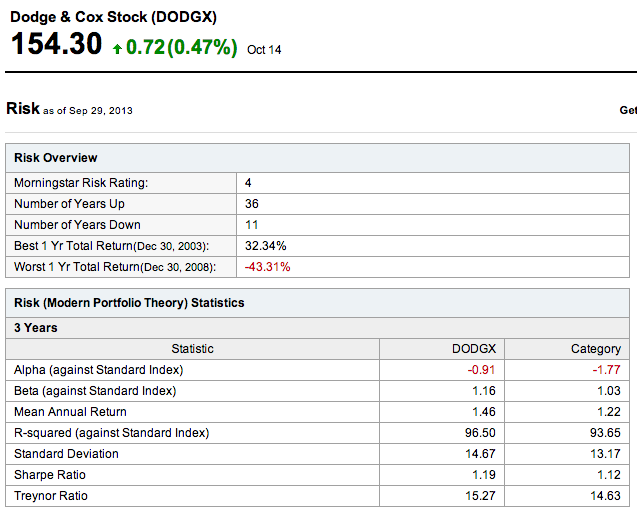This screenshot has width=637, height=515.
Task: Select the R-squared (against Standard Index) label
Action: pyautogui.click(x=112, y=433)
